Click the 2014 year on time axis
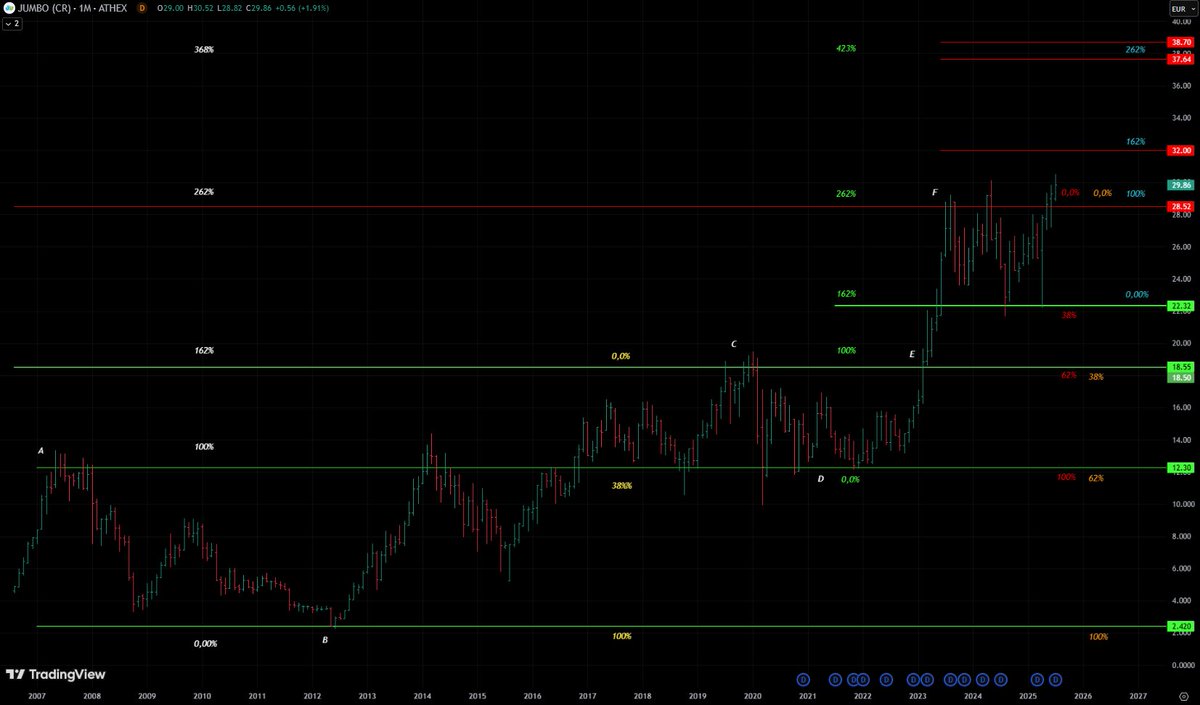Screen dimensions: 1200x705 [422, 695]
